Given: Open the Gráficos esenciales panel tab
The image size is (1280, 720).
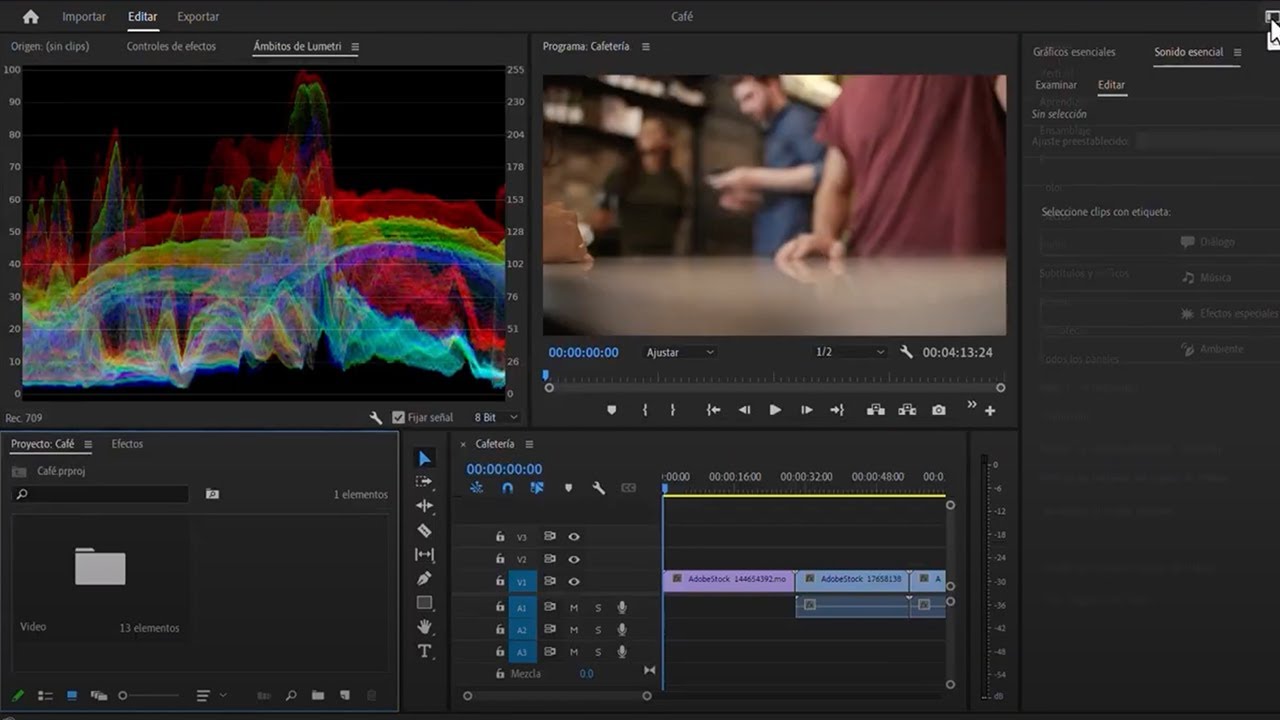Looking at the screenshot, I should pyautogui.click(x=1074, y=52).
